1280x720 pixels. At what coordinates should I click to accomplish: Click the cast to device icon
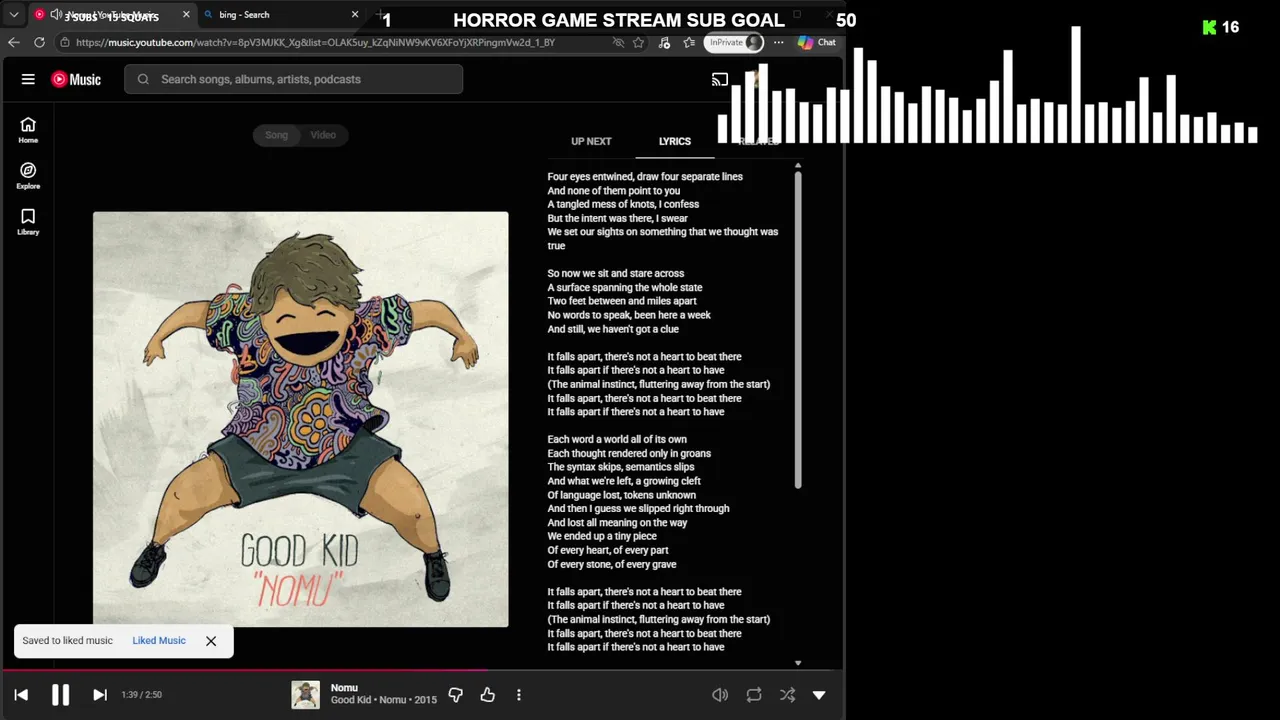click(x=720, y=79)
